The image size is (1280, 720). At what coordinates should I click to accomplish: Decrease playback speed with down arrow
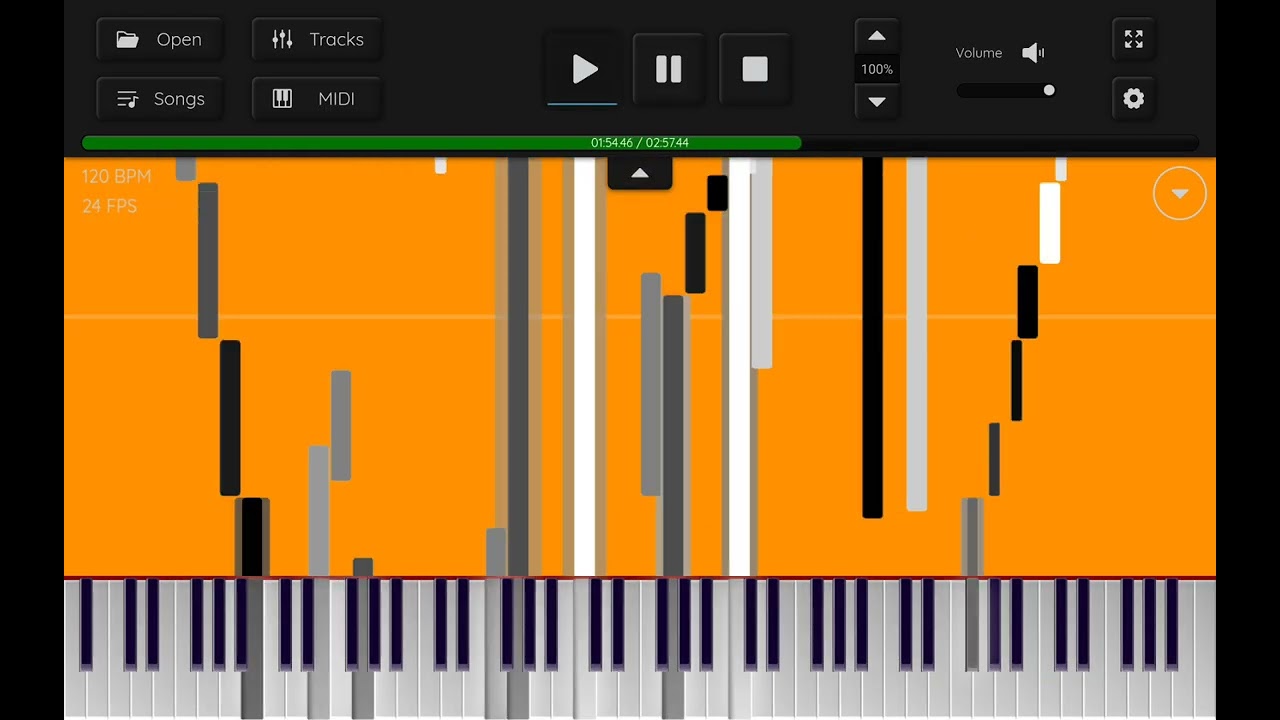coord(877,102)
